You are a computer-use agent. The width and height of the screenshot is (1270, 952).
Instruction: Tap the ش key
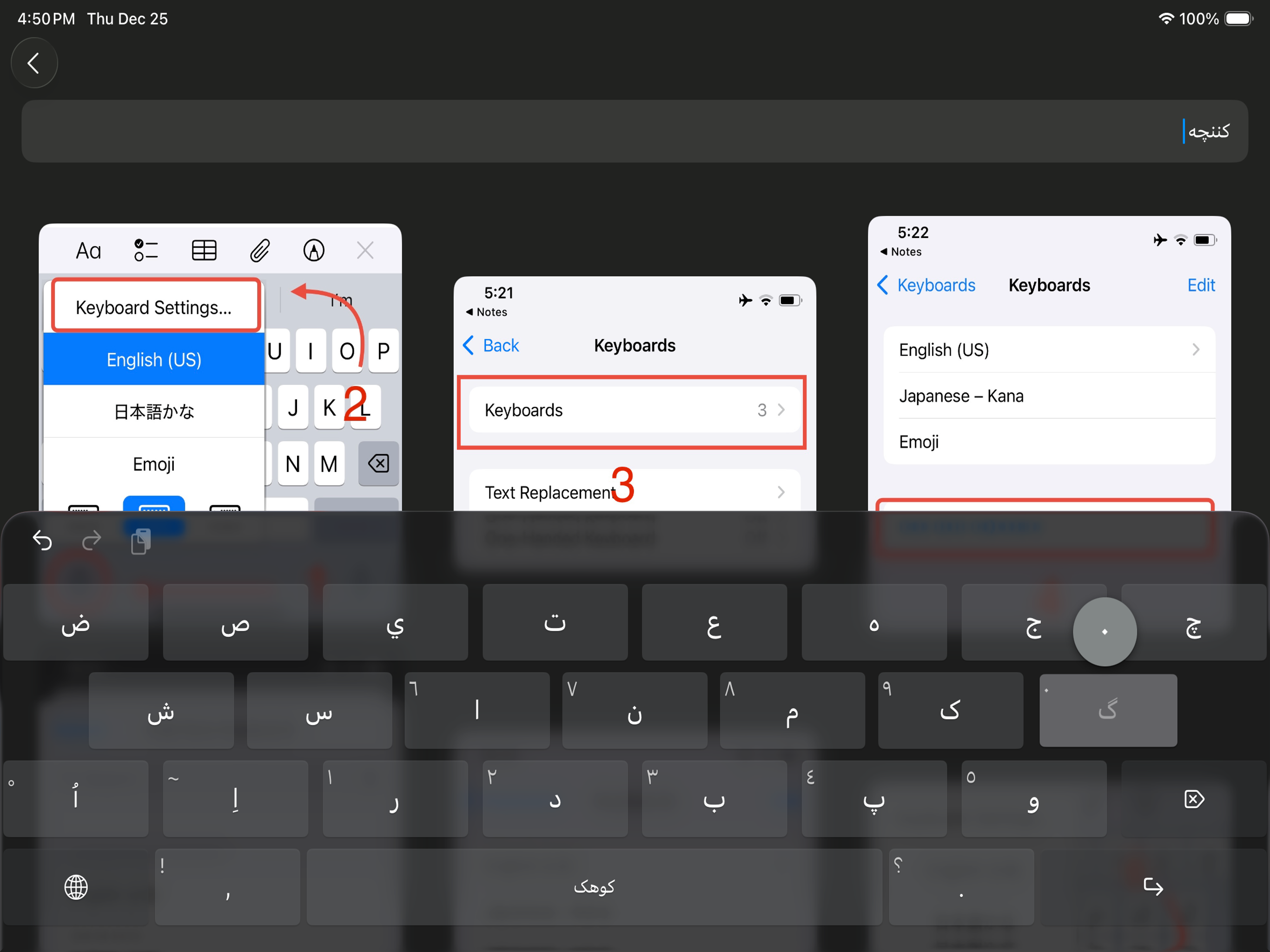coord(161,710)
